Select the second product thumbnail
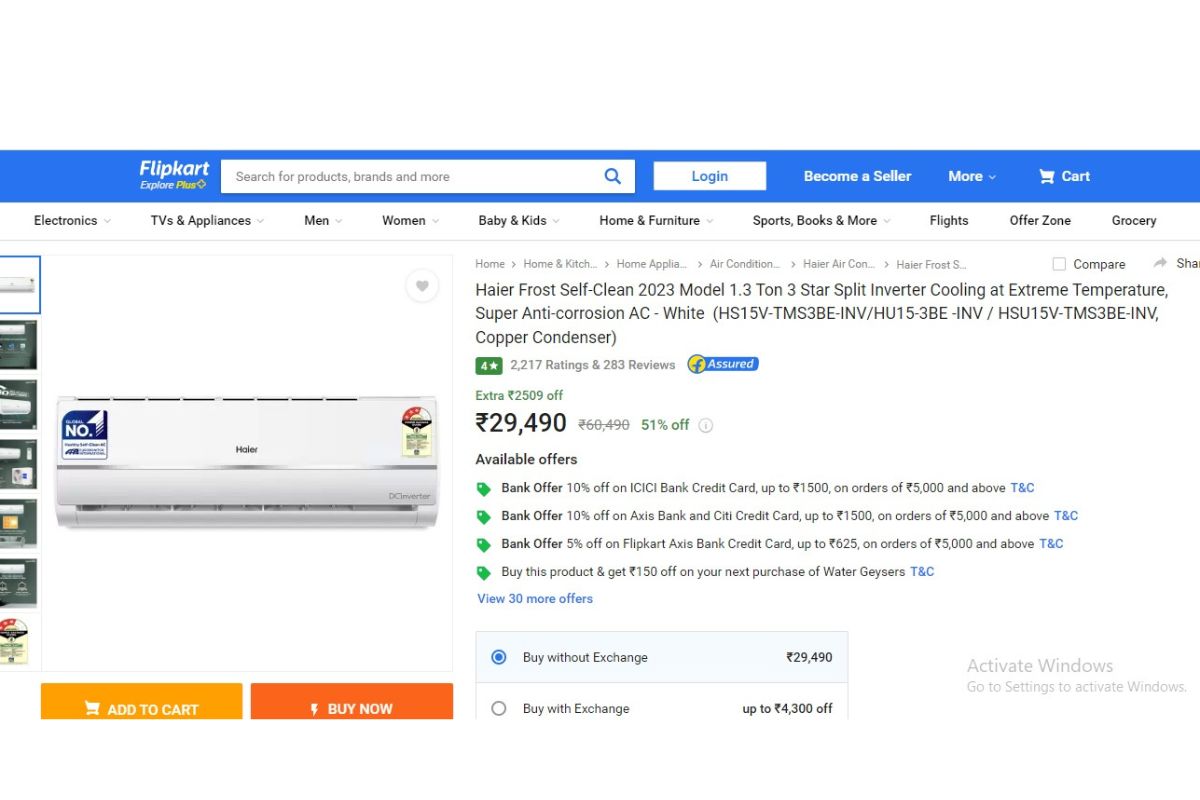 point(18,345)
